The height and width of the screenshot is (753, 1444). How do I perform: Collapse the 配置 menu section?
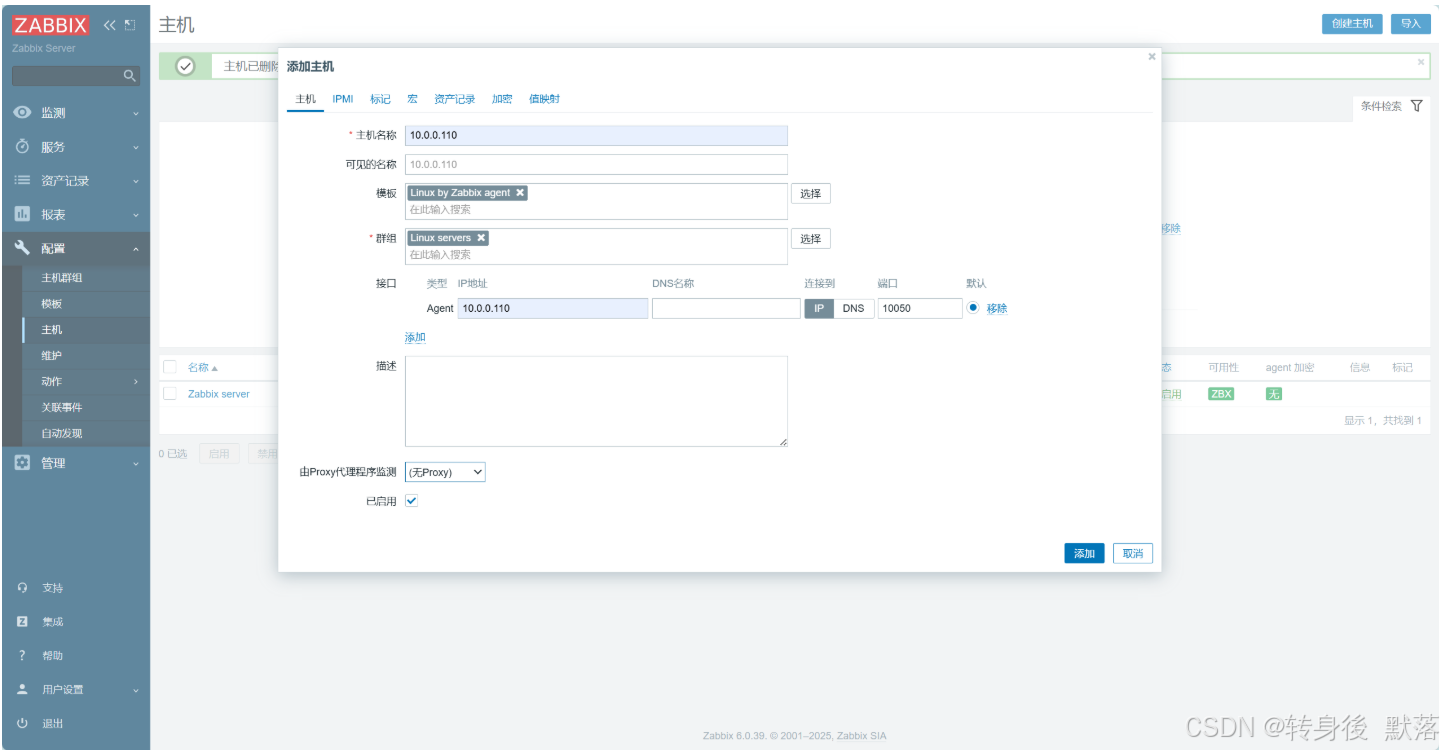tap(136, 249)
